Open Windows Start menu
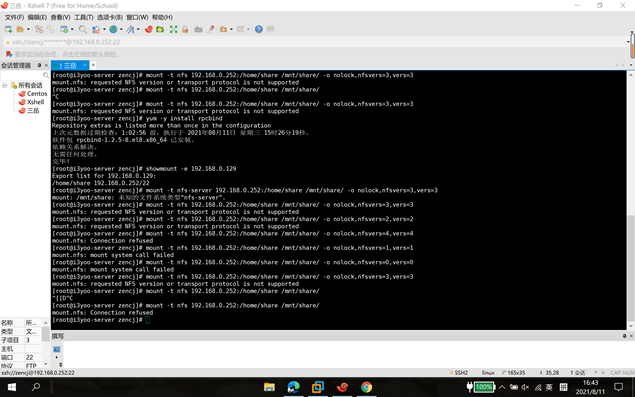The height and width of the screenshot is (397, 635). [x=12, y=387]
